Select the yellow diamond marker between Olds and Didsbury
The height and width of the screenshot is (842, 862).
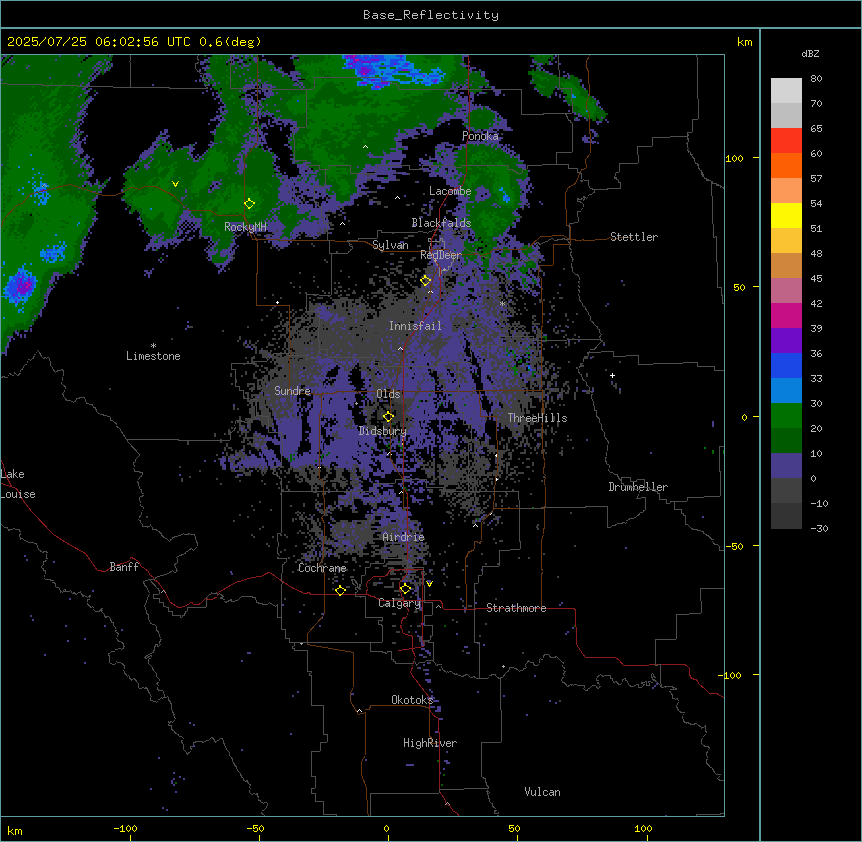coord(389,417)
